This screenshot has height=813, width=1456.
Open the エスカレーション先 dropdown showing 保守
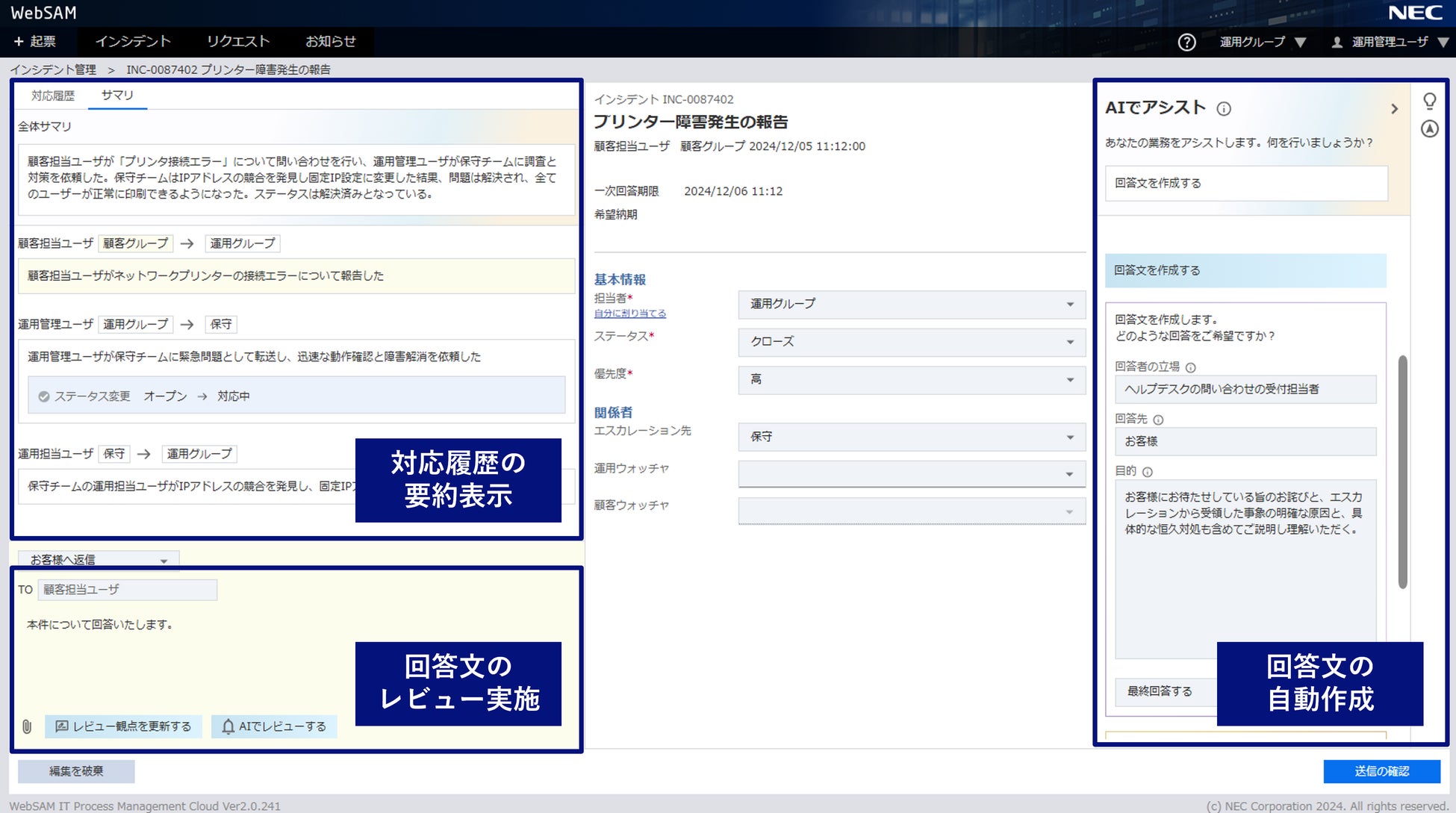pyautogui.click(x=911, y=437)
